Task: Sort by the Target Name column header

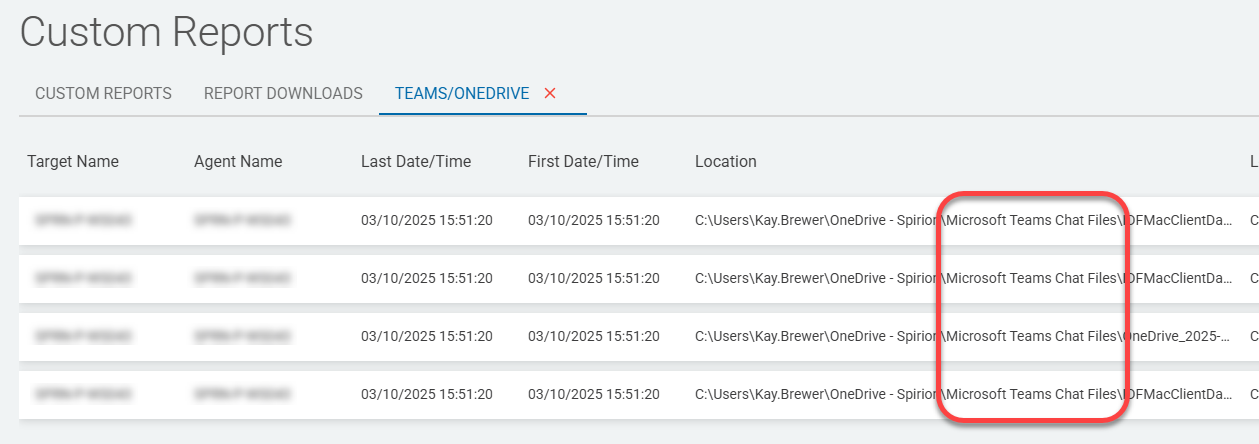Action: click(x=73, y=161)
